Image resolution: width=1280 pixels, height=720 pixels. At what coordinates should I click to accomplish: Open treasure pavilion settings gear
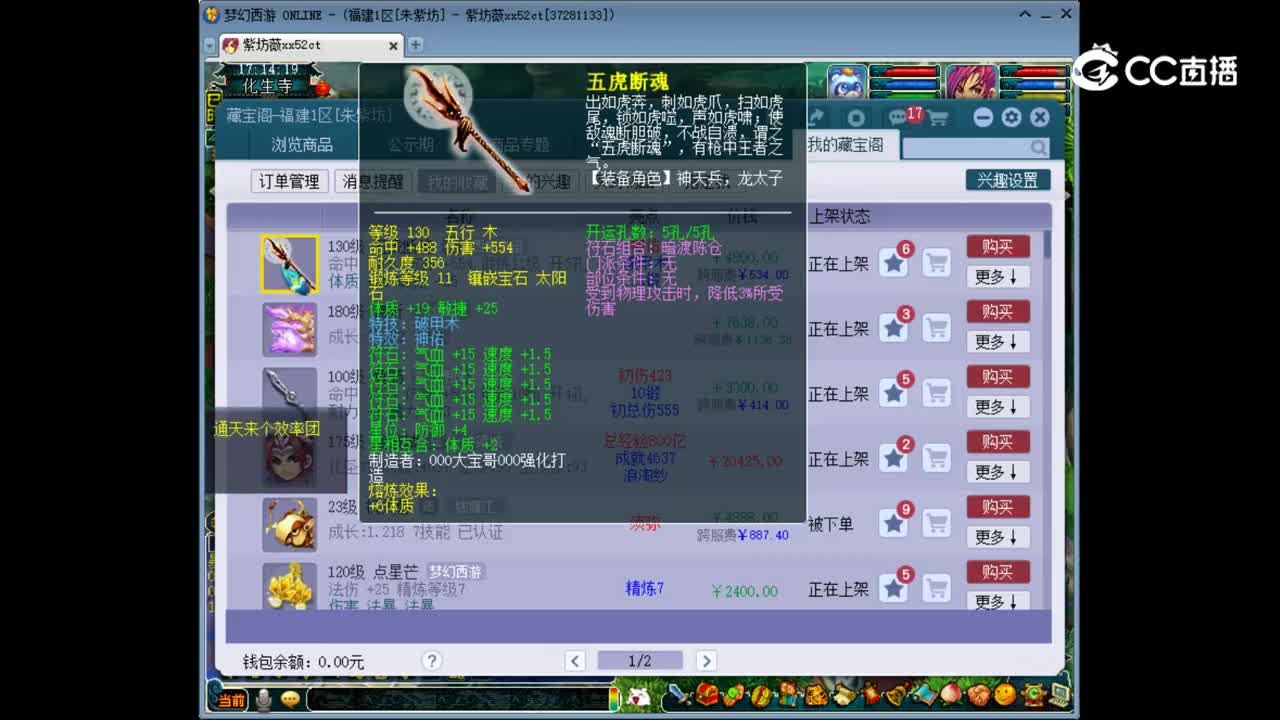tap(1011, 118)
